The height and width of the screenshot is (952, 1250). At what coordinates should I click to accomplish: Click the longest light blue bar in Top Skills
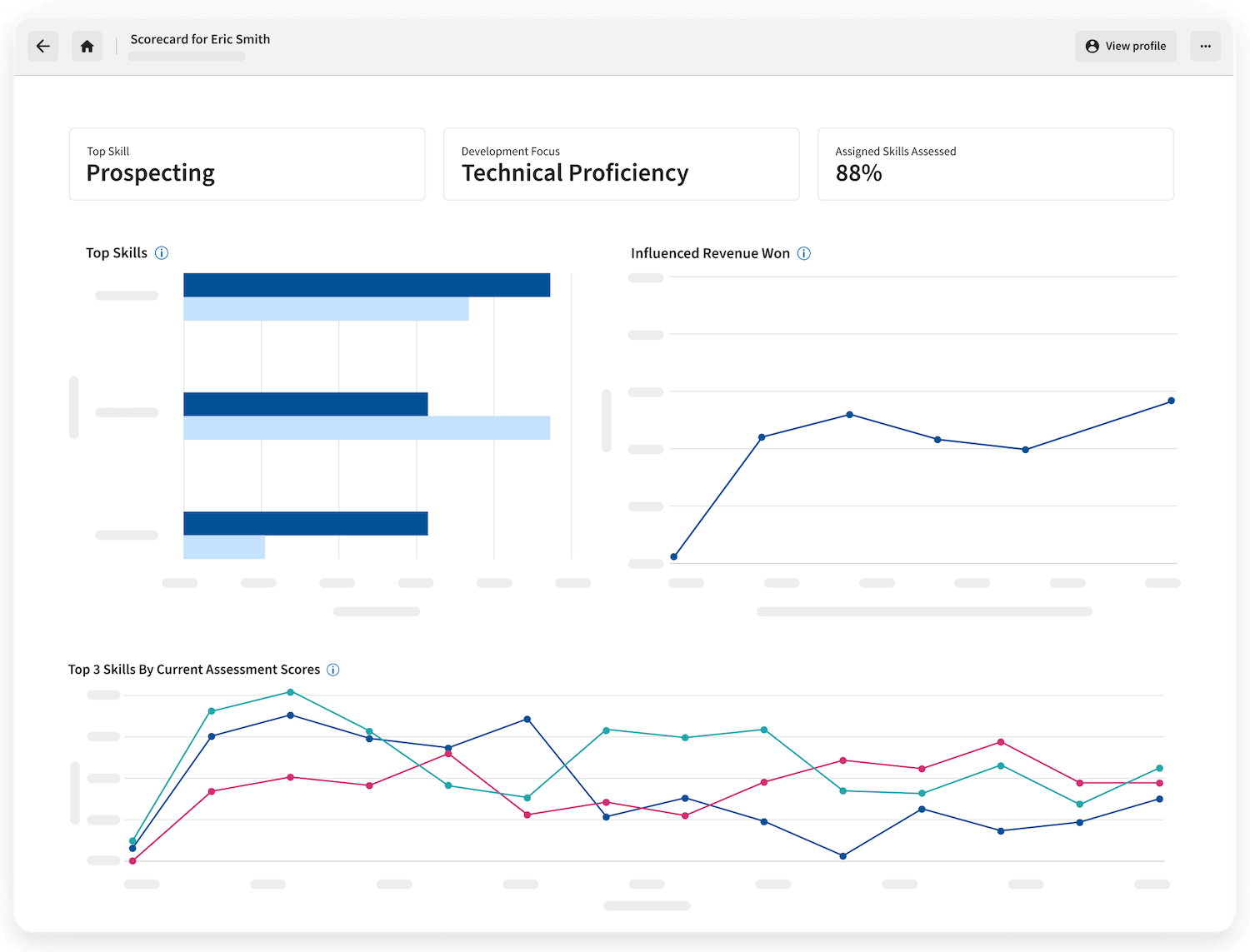point(367,428)
